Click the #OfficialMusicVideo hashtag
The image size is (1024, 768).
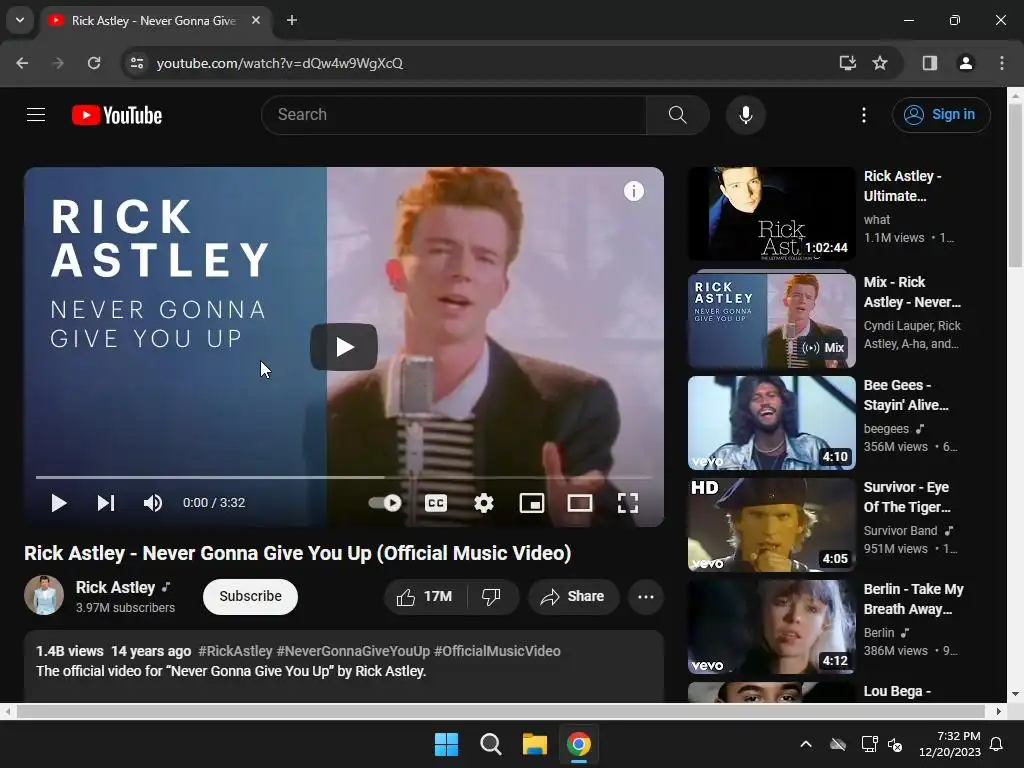pos(497,651)
